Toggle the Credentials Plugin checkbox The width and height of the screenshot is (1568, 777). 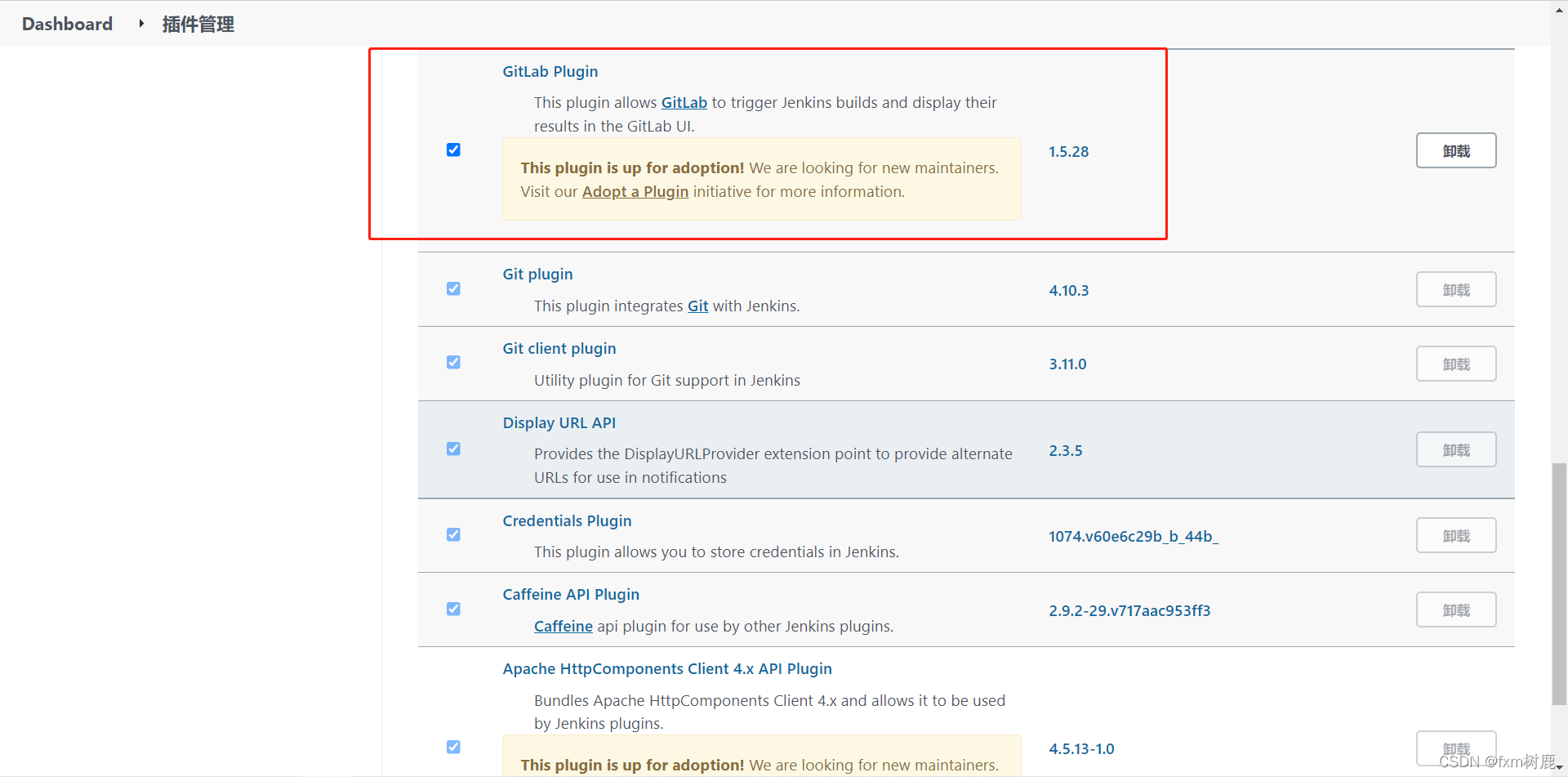pos(453,534)
